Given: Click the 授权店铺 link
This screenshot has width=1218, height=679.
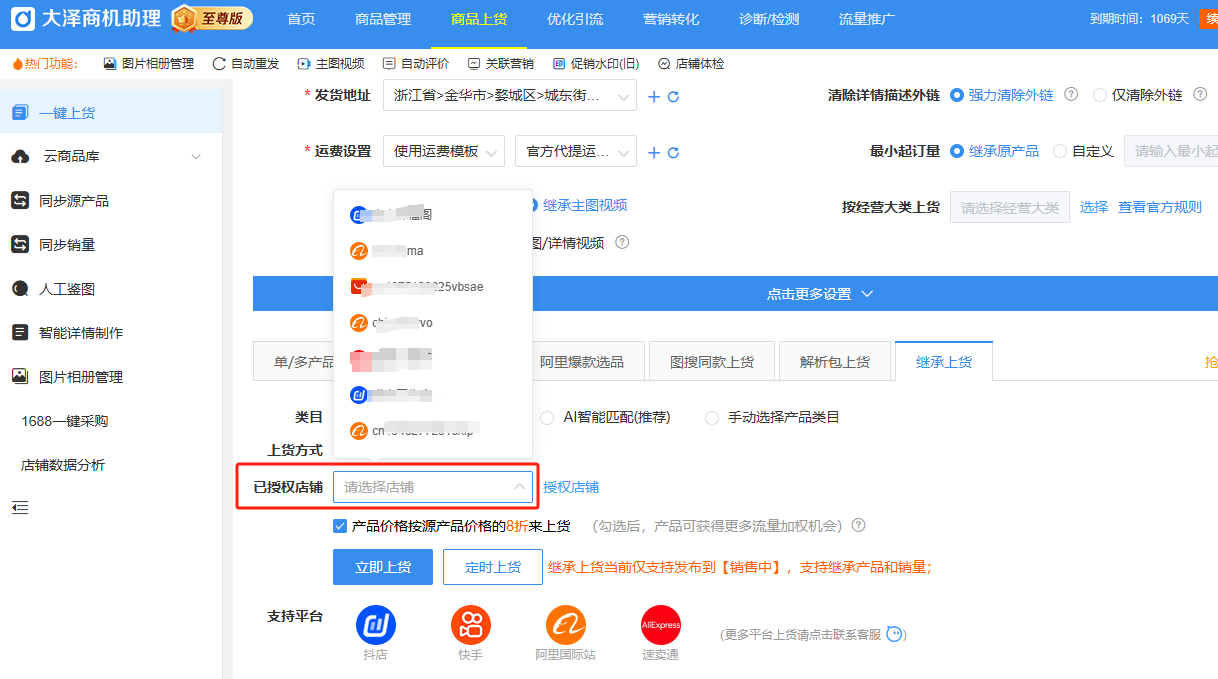Looking at the screenshot, I should click(571, 487).
